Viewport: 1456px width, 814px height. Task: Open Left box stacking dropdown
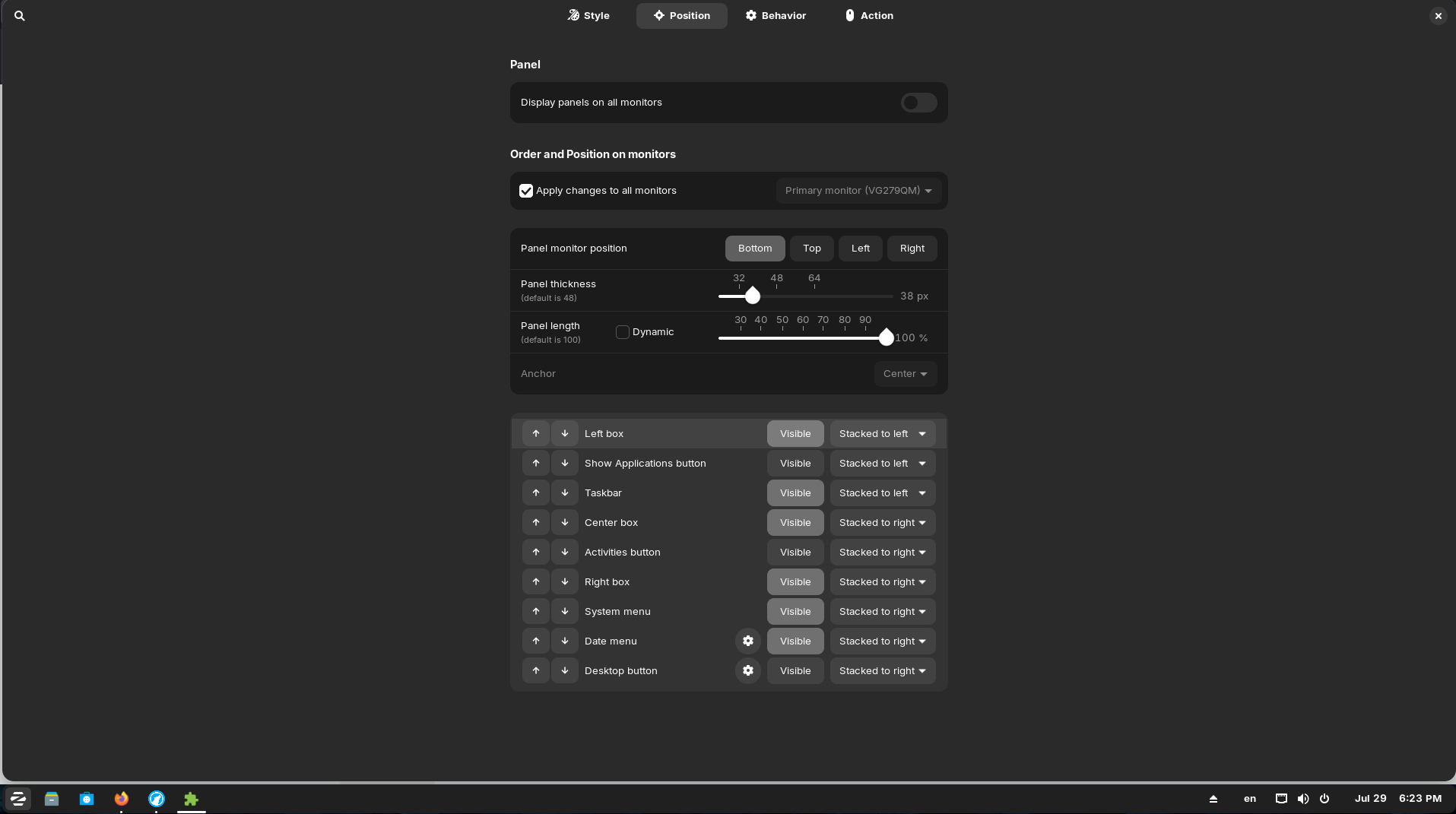coord(883,434)
